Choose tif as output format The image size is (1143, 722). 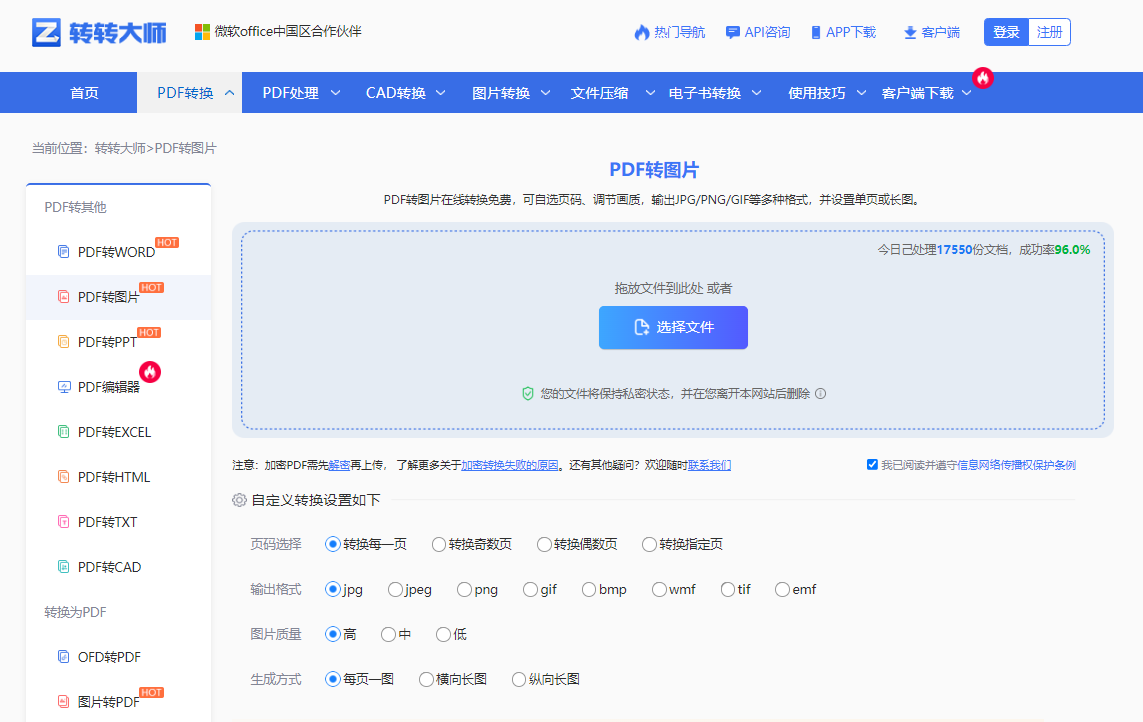[727, 589]
